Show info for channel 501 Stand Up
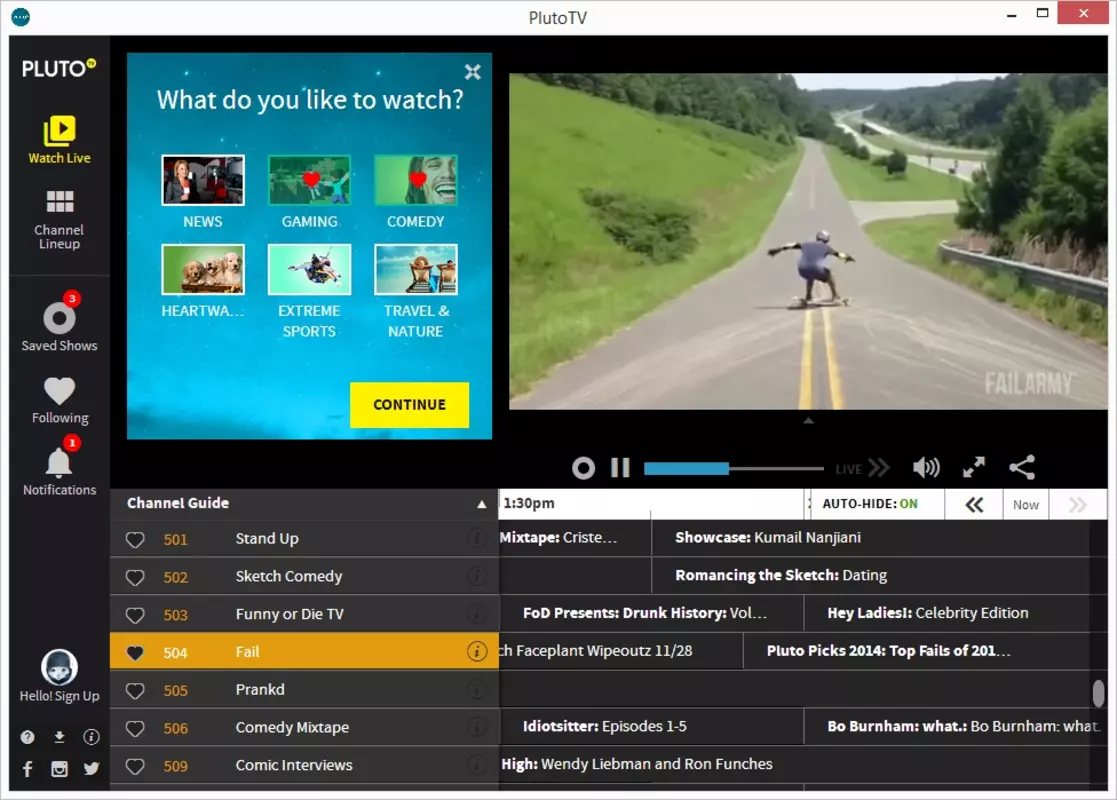 click(x=477, y=538)
